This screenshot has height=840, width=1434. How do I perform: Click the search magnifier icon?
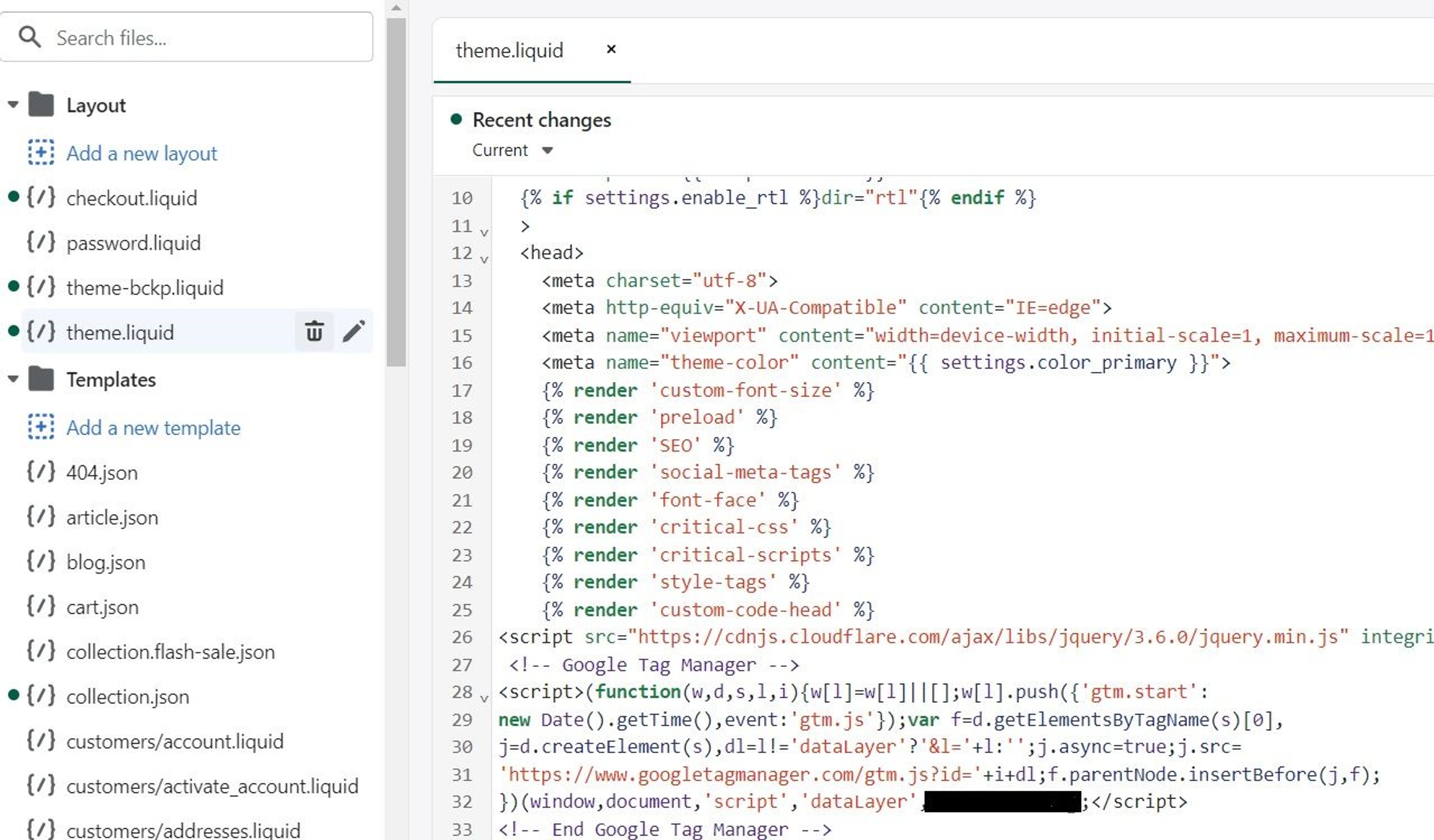click(30, 38)
